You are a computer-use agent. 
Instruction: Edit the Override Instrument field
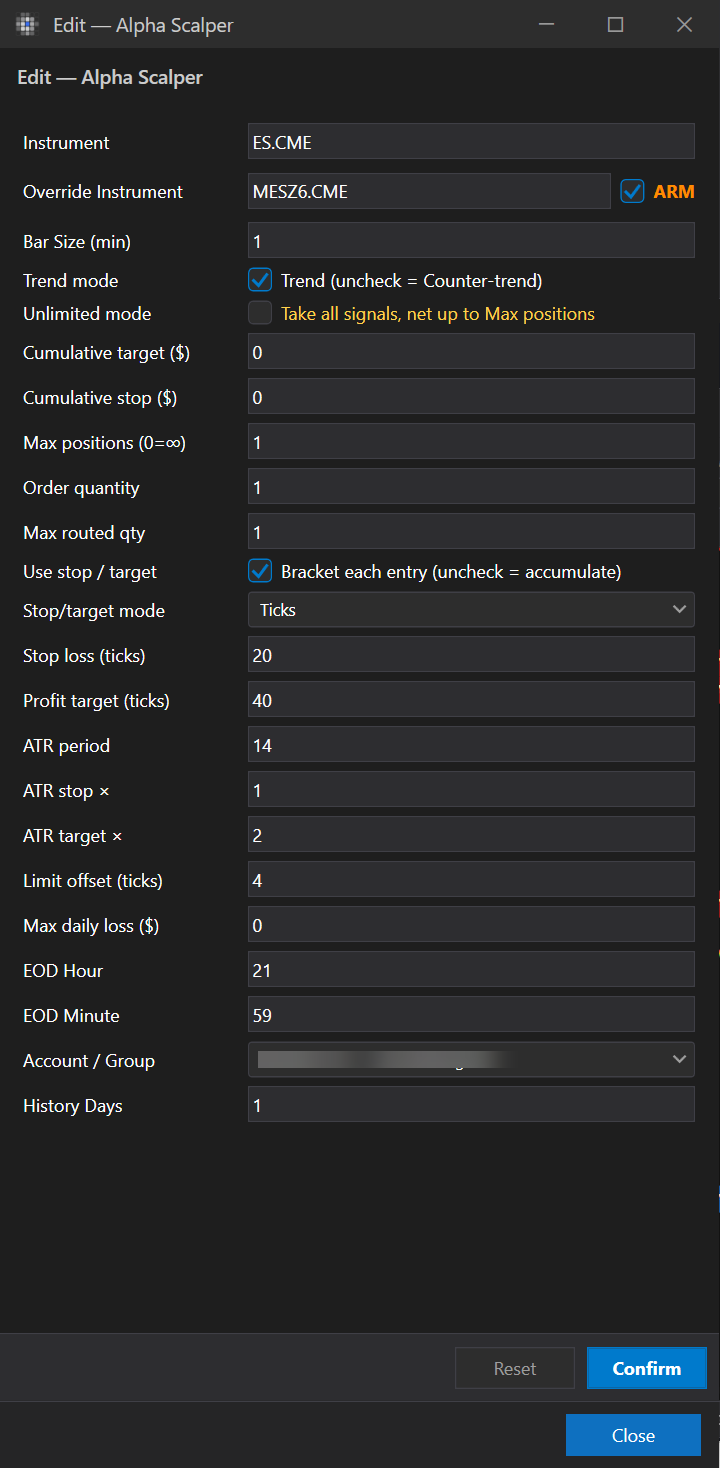[429, 191]
